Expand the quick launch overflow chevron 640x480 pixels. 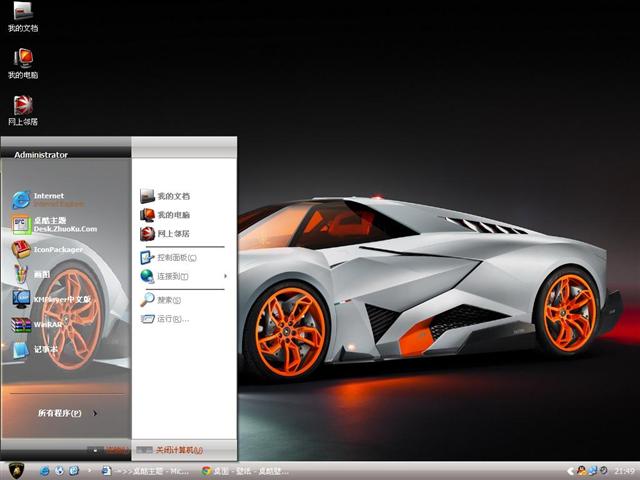click(x=90, y=470)
